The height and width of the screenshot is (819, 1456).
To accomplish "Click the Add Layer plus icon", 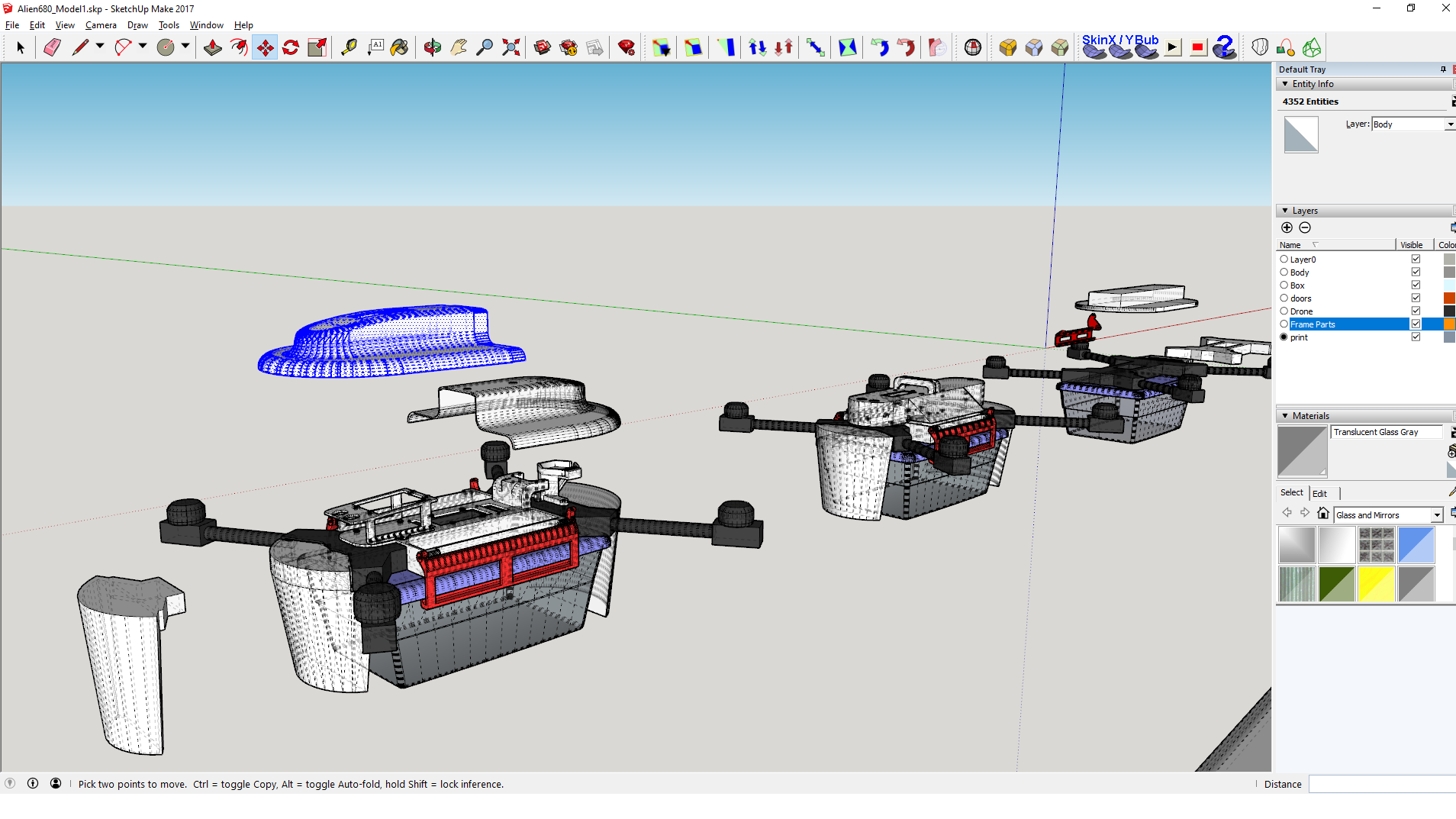I will 1287,227.
